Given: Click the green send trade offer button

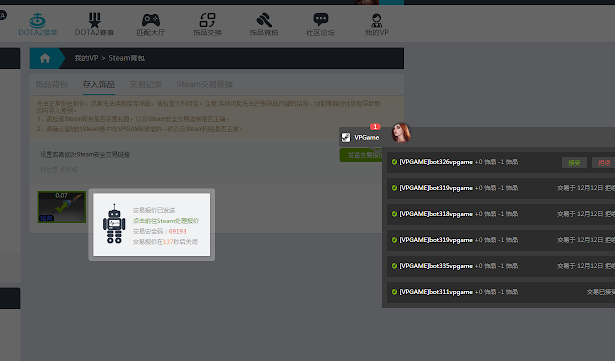Looking at the screenshot, I should (x=361, y=155).
